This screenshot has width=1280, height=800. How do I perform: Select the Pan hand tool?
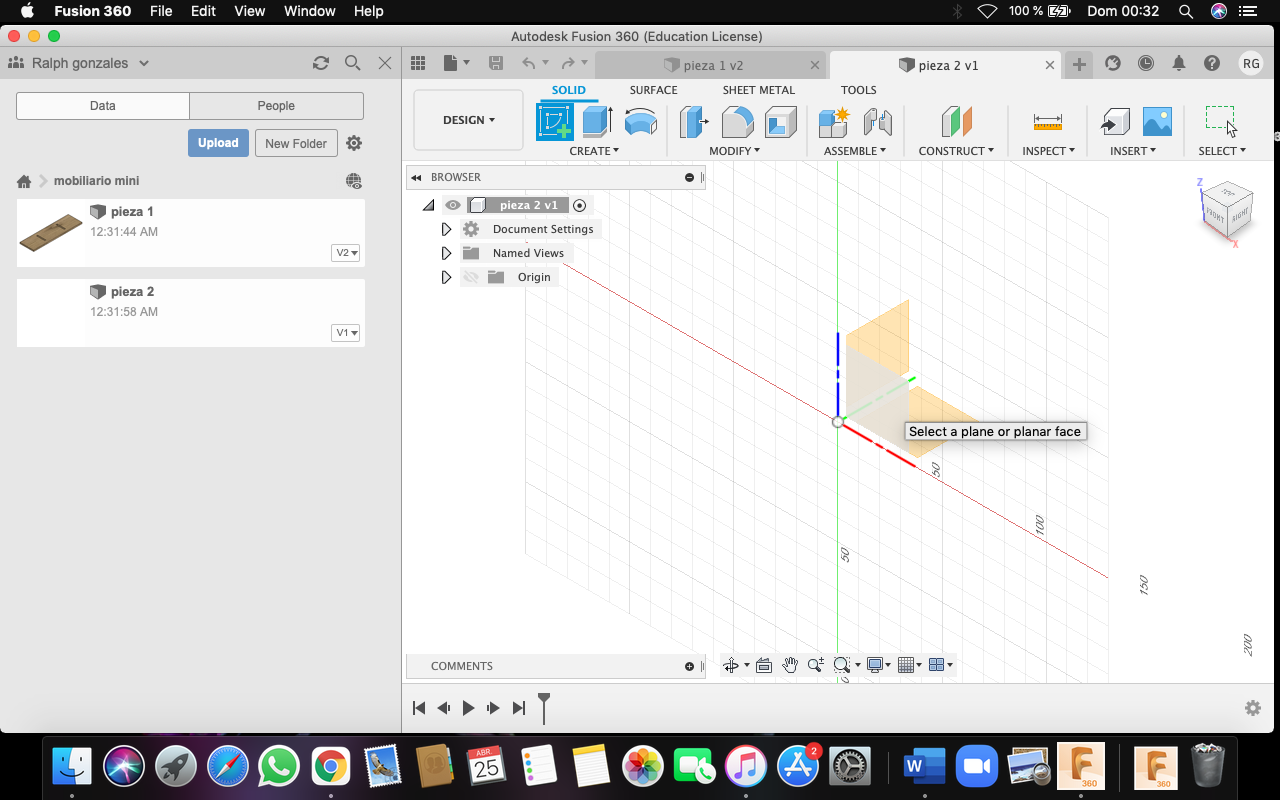click(x=790, y=665)
